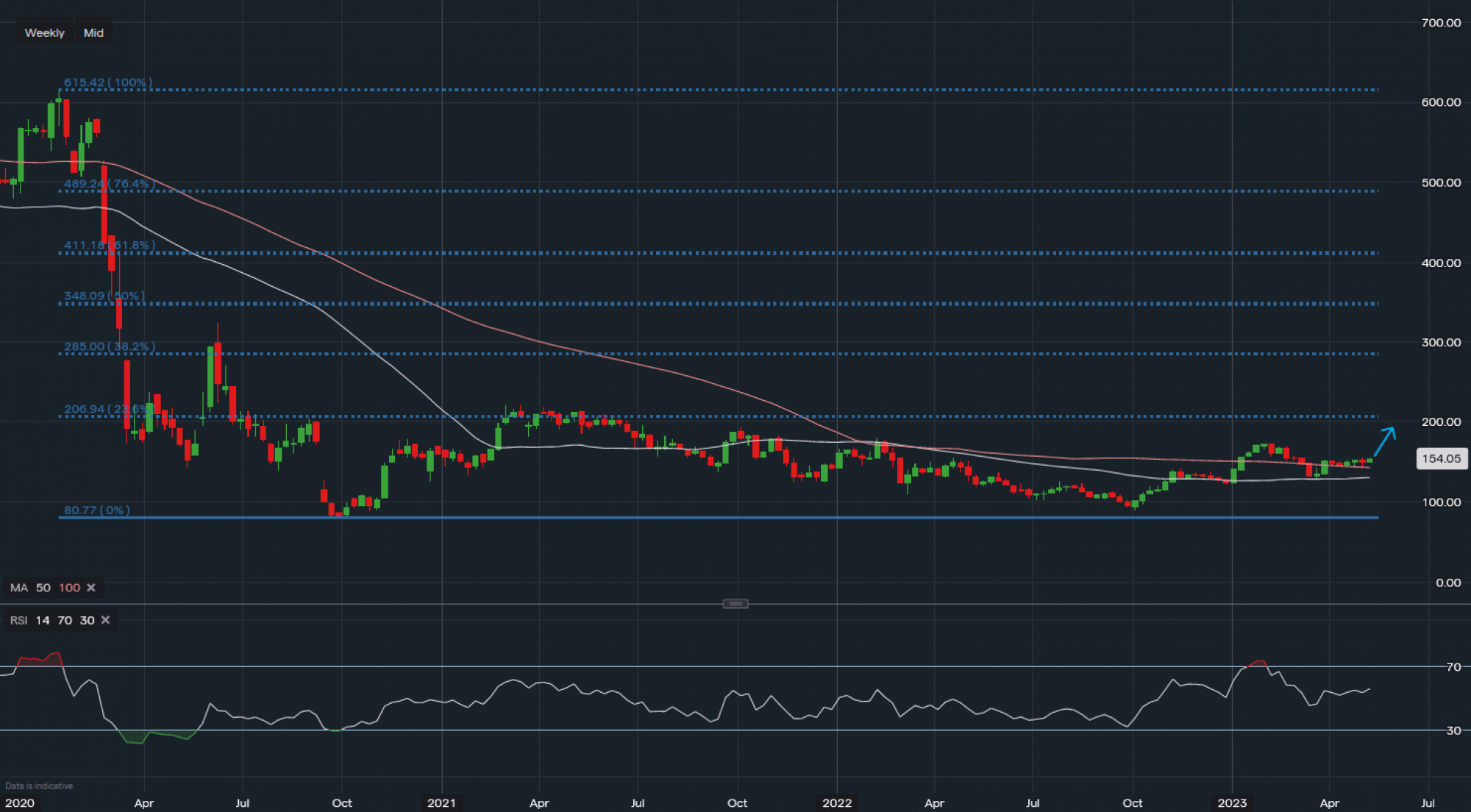Remove the RSI indicator with its X icon
This screenshot has width=1471, height=812.
click(x=105, y=620)
